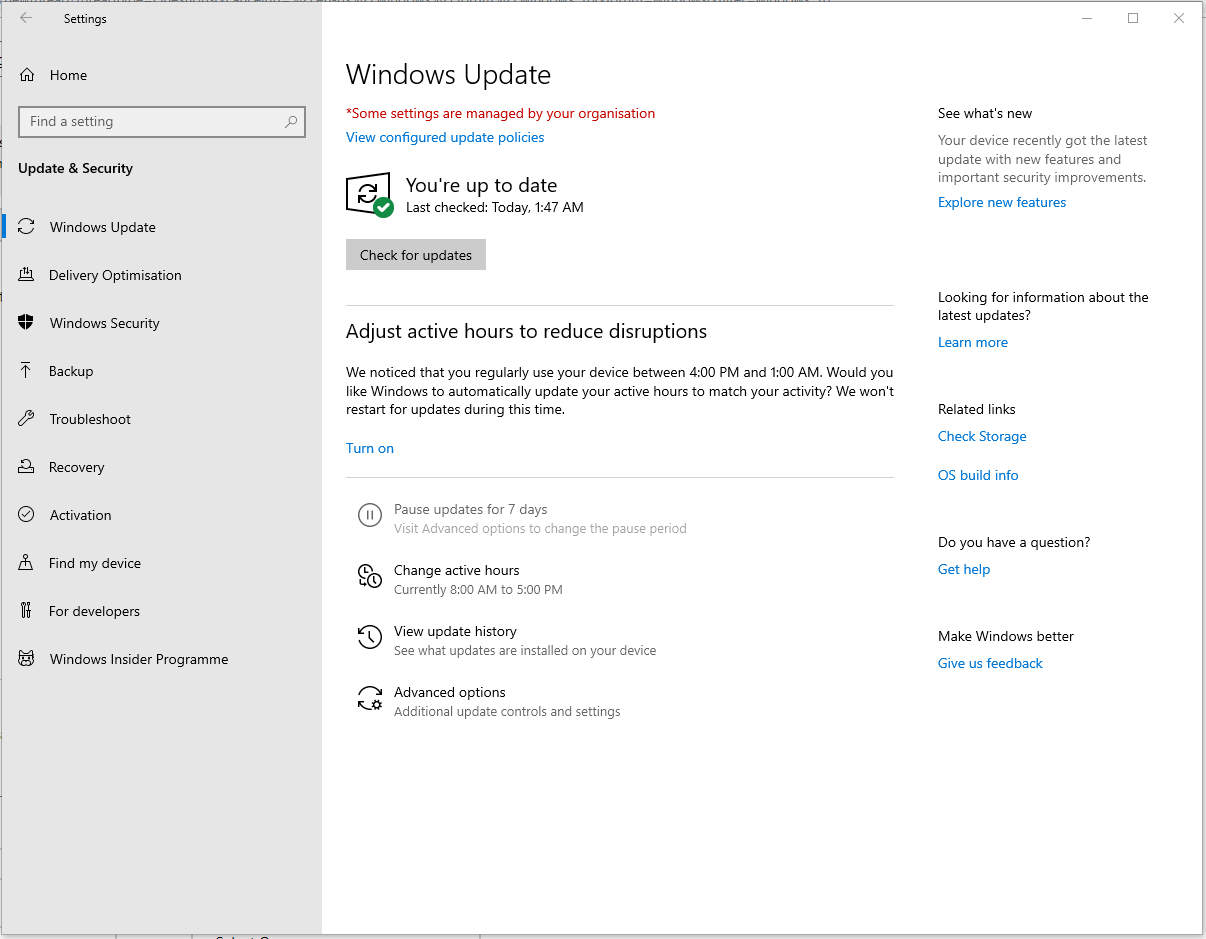Open the OS build info link

tap(978, 476)
